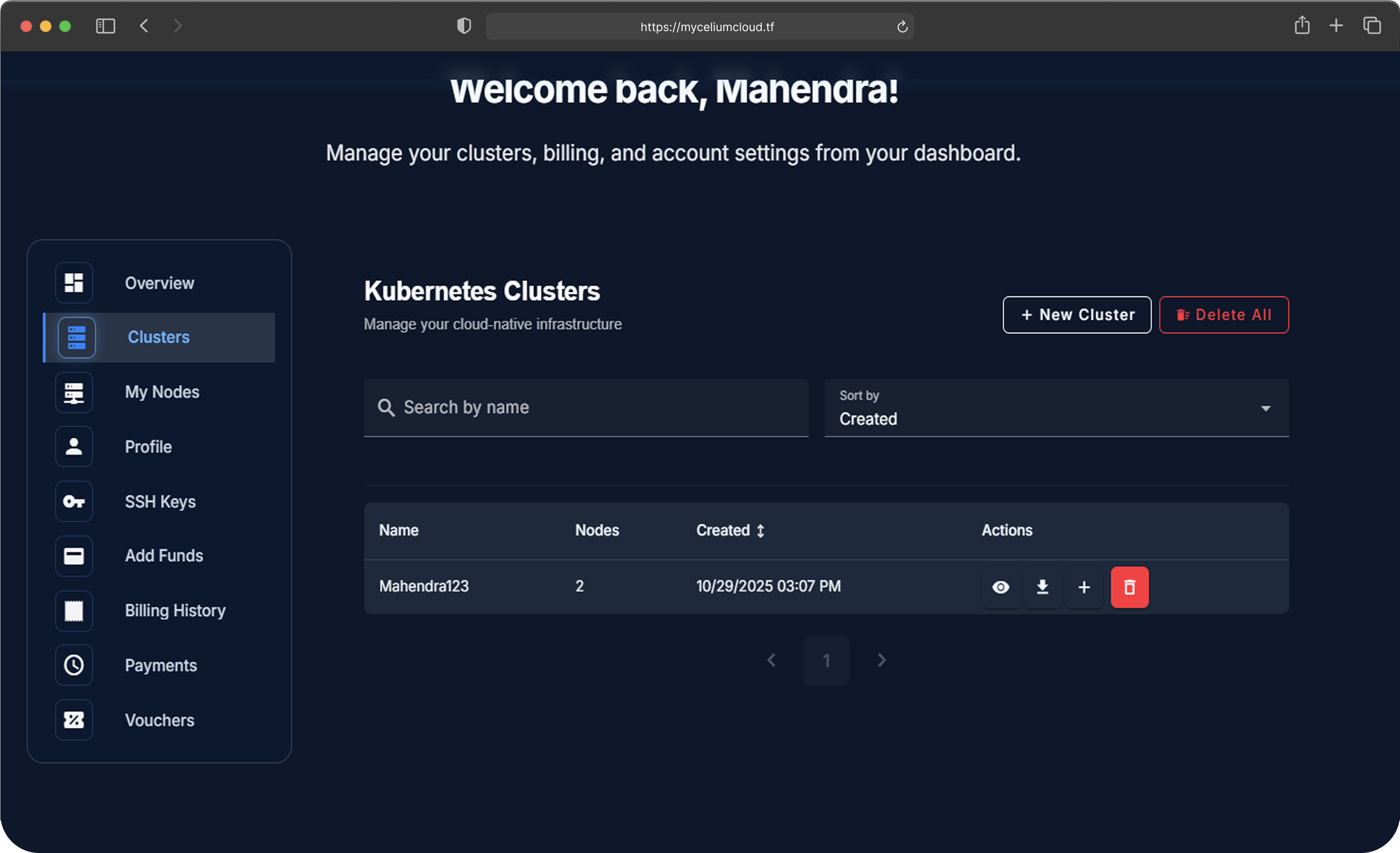
Task: Download kubeconfig for Mahendra123 cluster
Action: [1042, 587]
